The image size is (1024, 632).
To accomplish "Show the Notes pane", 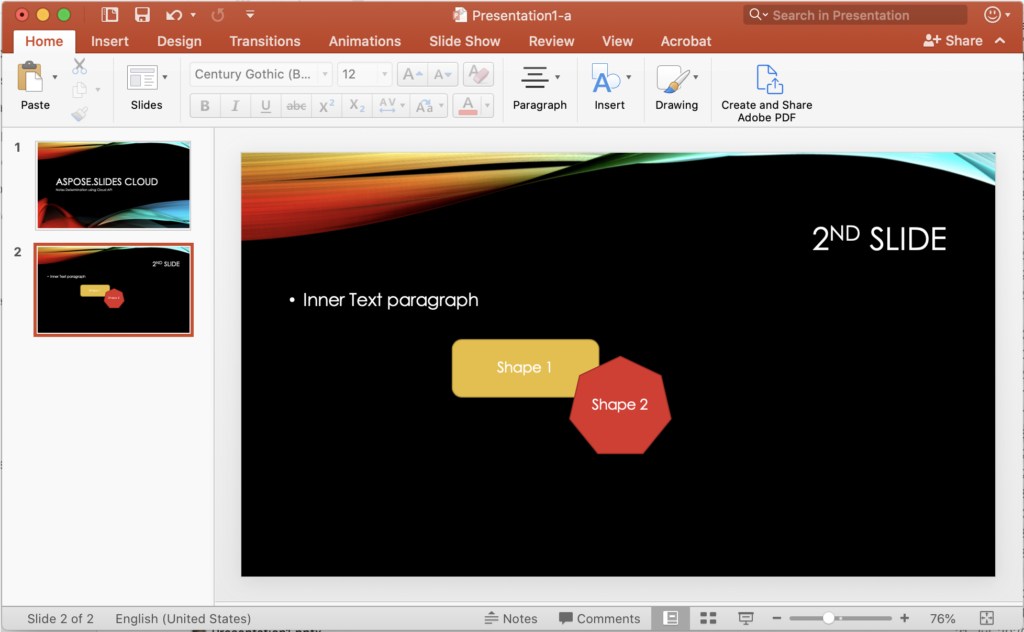I will coord(510,618).
